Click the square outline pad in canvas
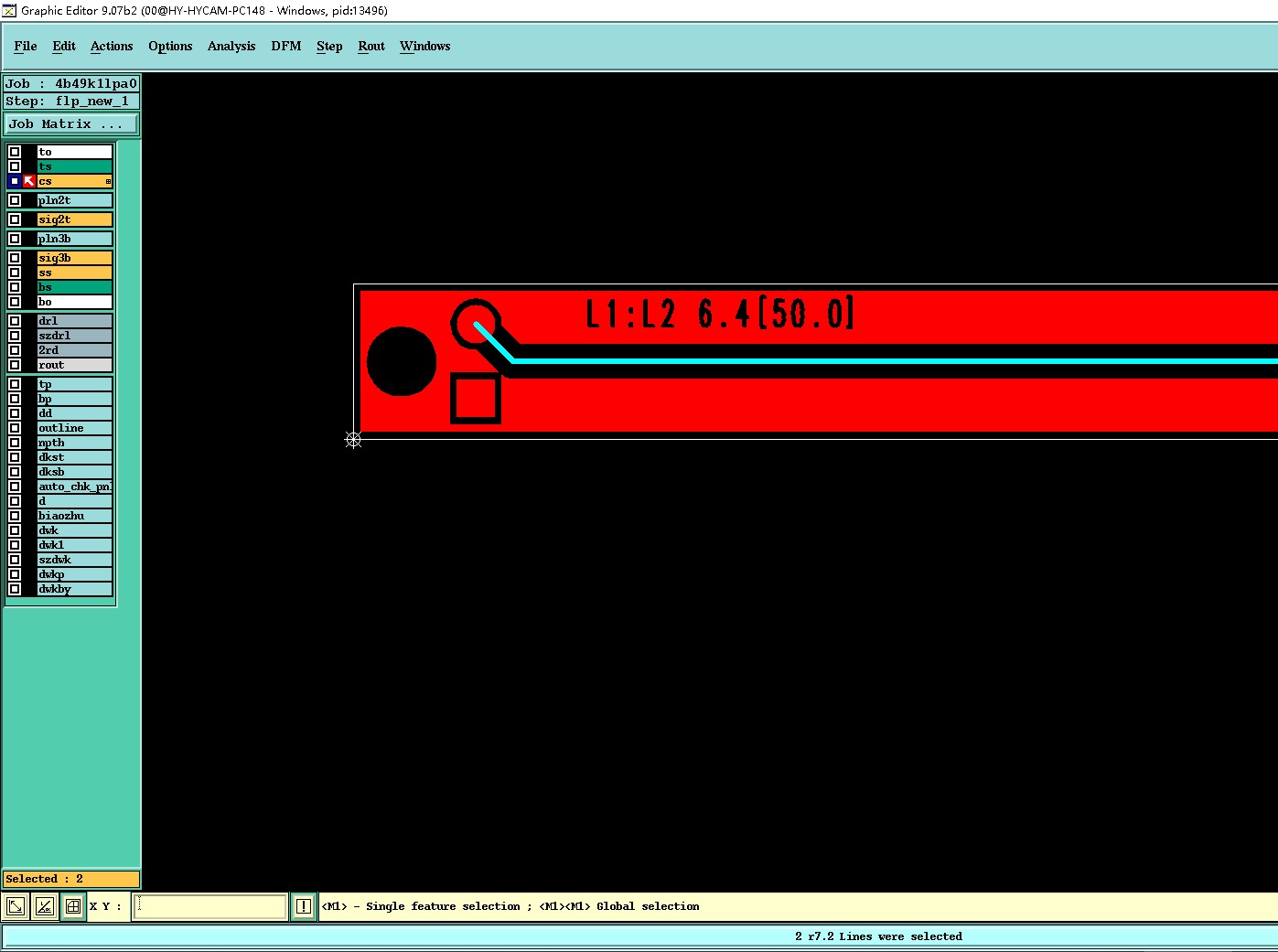 tap(476, 398)
